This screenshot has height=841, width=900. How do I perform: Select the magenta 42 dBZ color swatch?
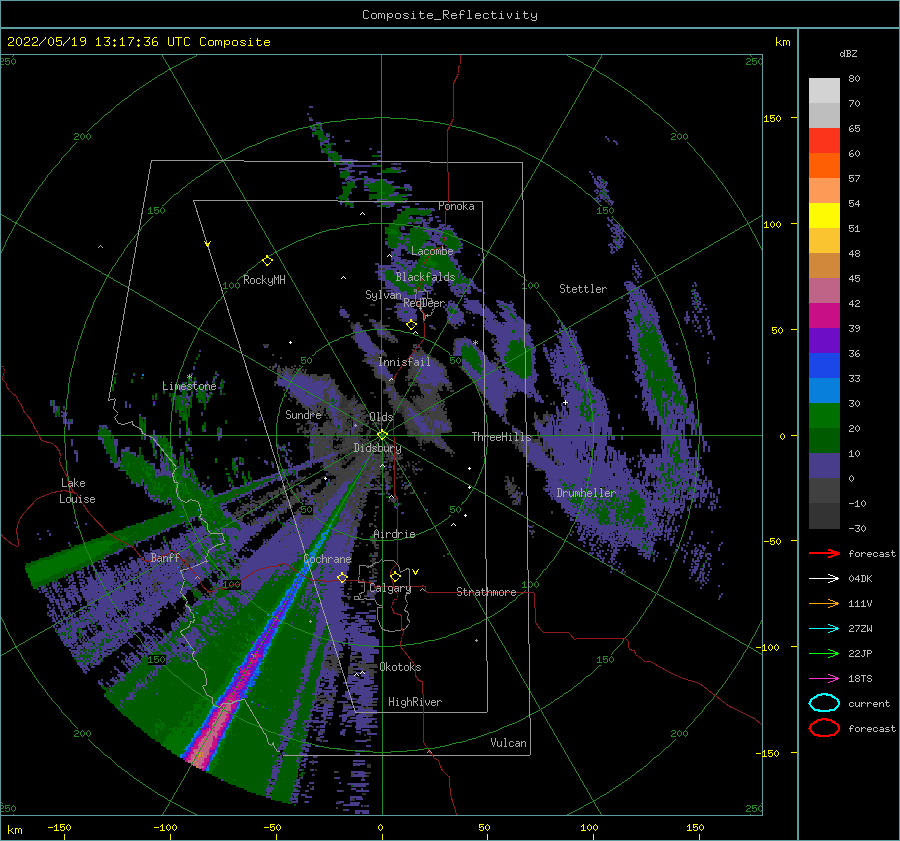824,315
